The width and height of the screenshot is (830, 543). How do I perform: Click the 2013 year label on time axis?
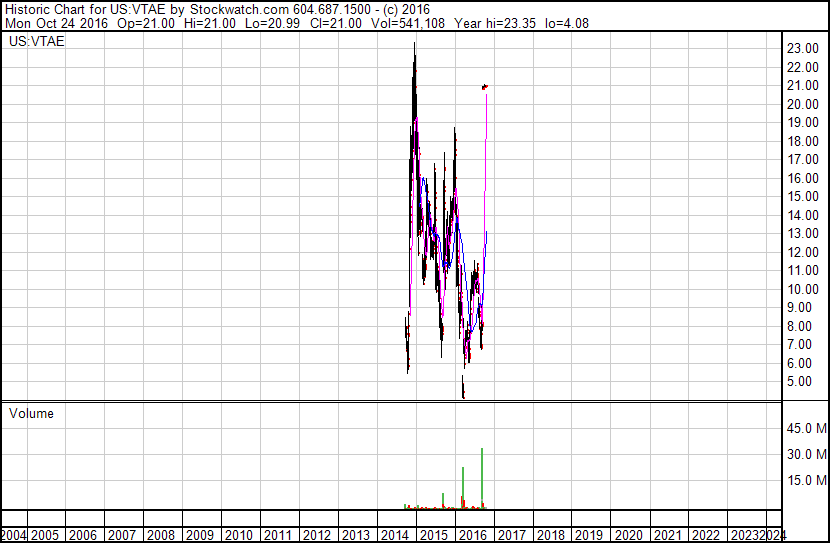point(356,535)
